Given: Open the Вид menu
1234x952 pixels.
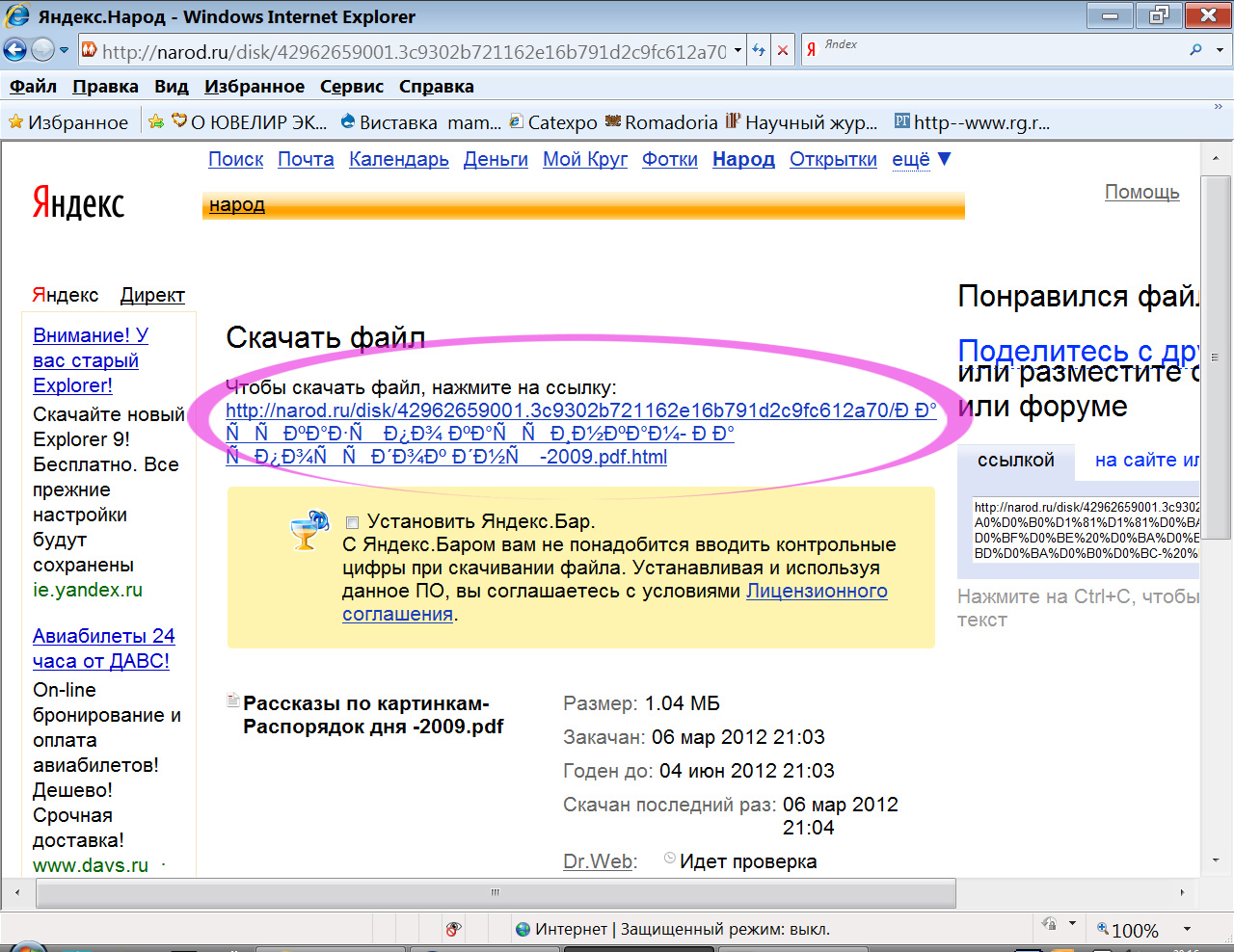Looking at the screenshot, I should pos(172,87).
